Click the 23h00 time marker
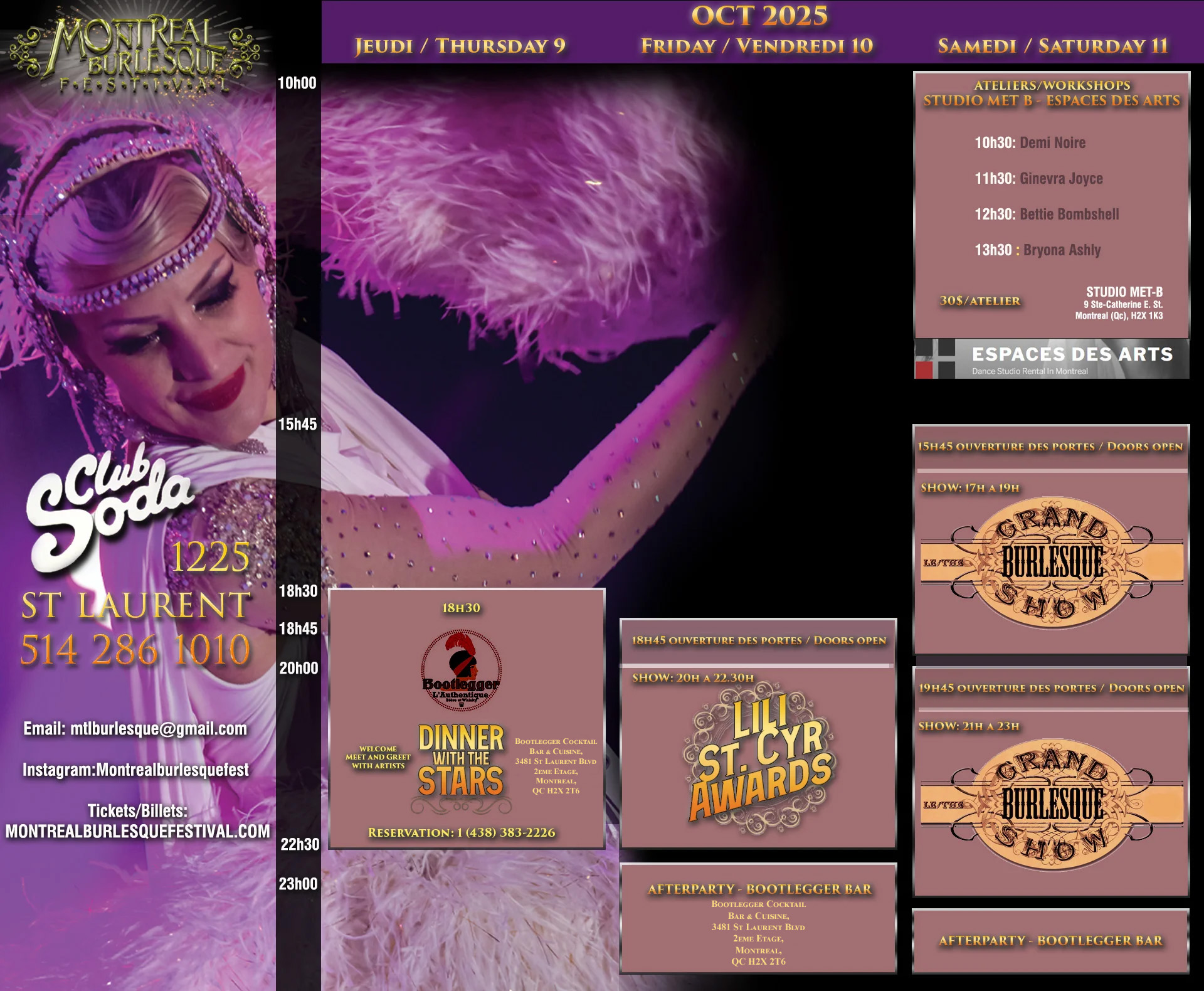1204x991 pixels. (x=298, y=884)
